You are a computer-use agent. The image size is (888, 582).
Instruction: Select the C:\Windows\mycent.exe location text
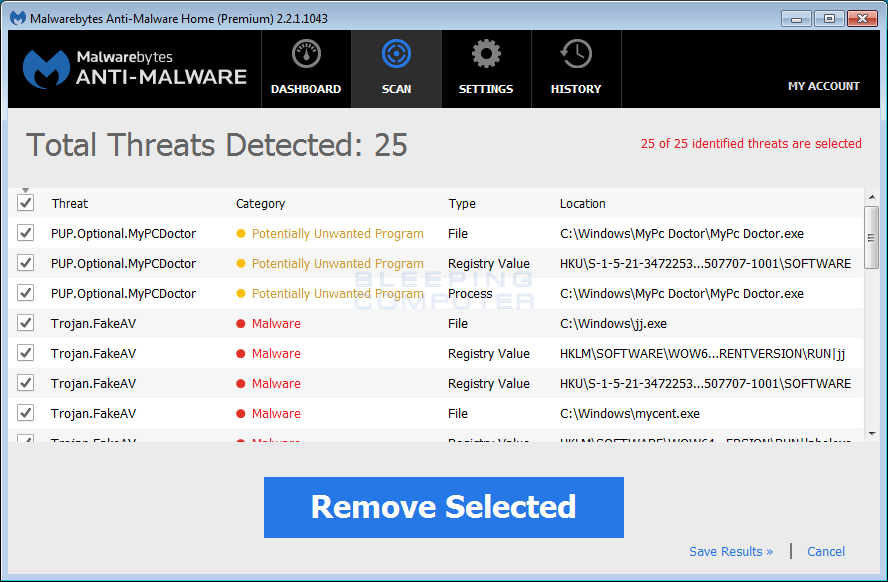630,413
